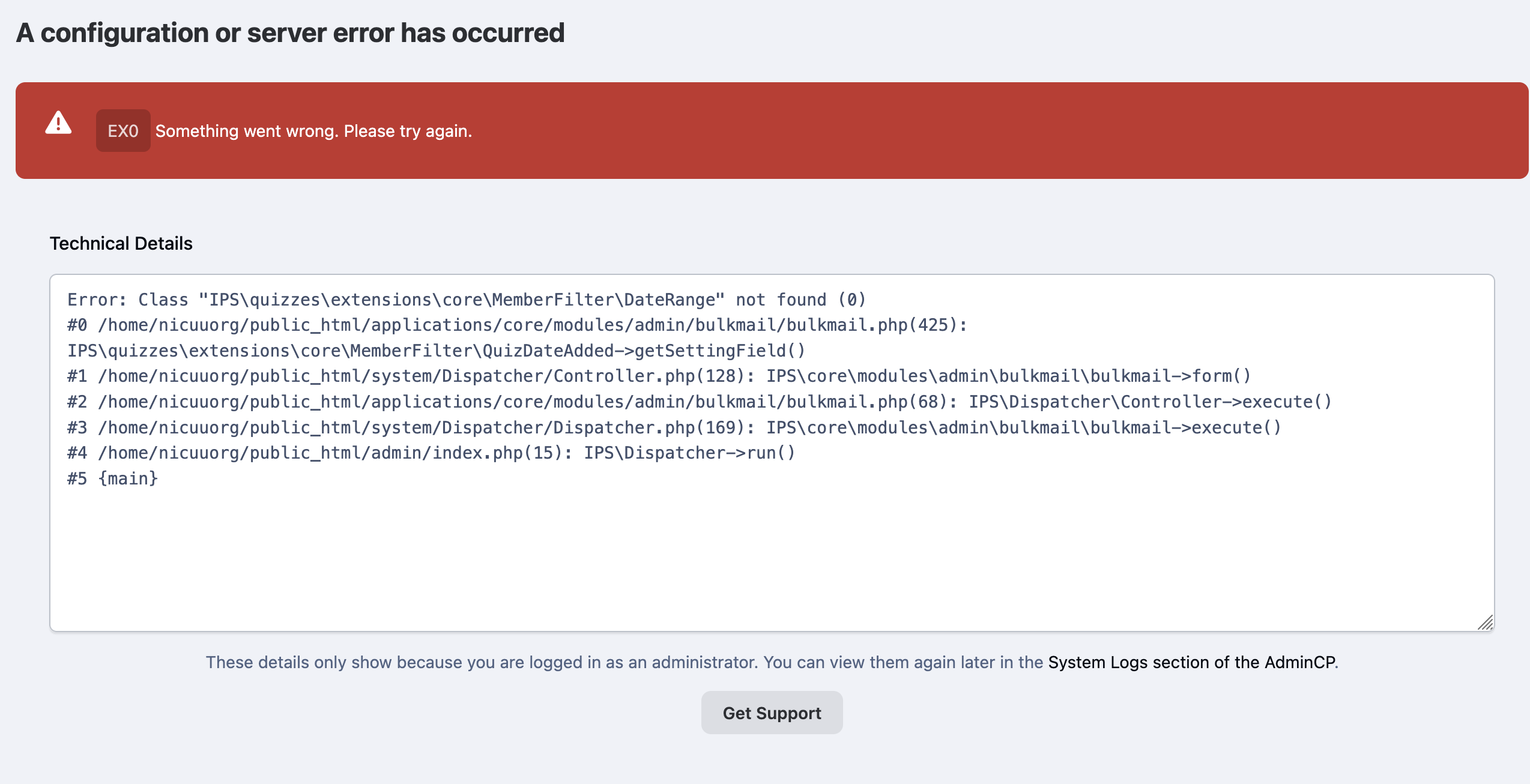Click the EX0 error code badge
Screen dimensions: 1530x784
coord(123,131)
